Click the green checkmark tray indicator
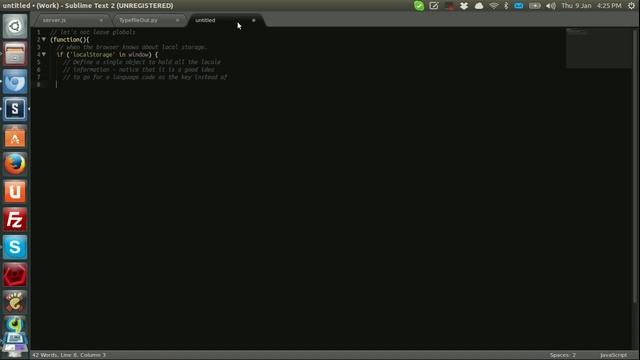This screenshot has height=360, width=640. [419, 6]
